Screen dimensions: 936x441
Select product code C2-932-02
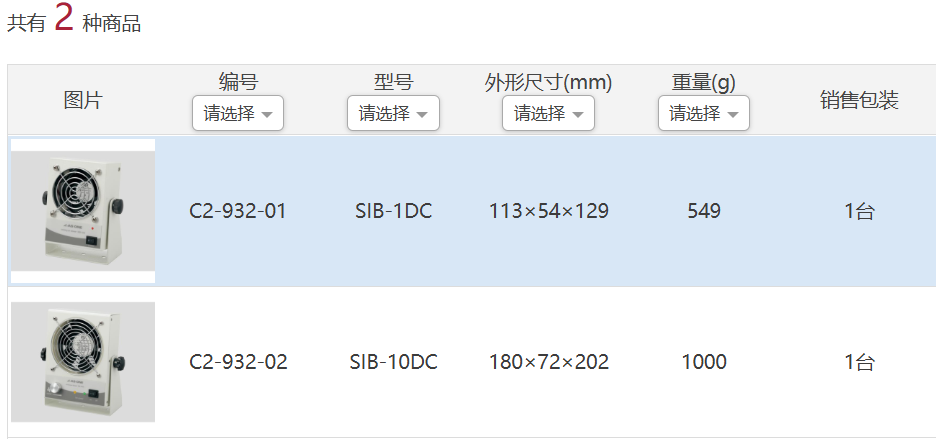tap(238, 362)
